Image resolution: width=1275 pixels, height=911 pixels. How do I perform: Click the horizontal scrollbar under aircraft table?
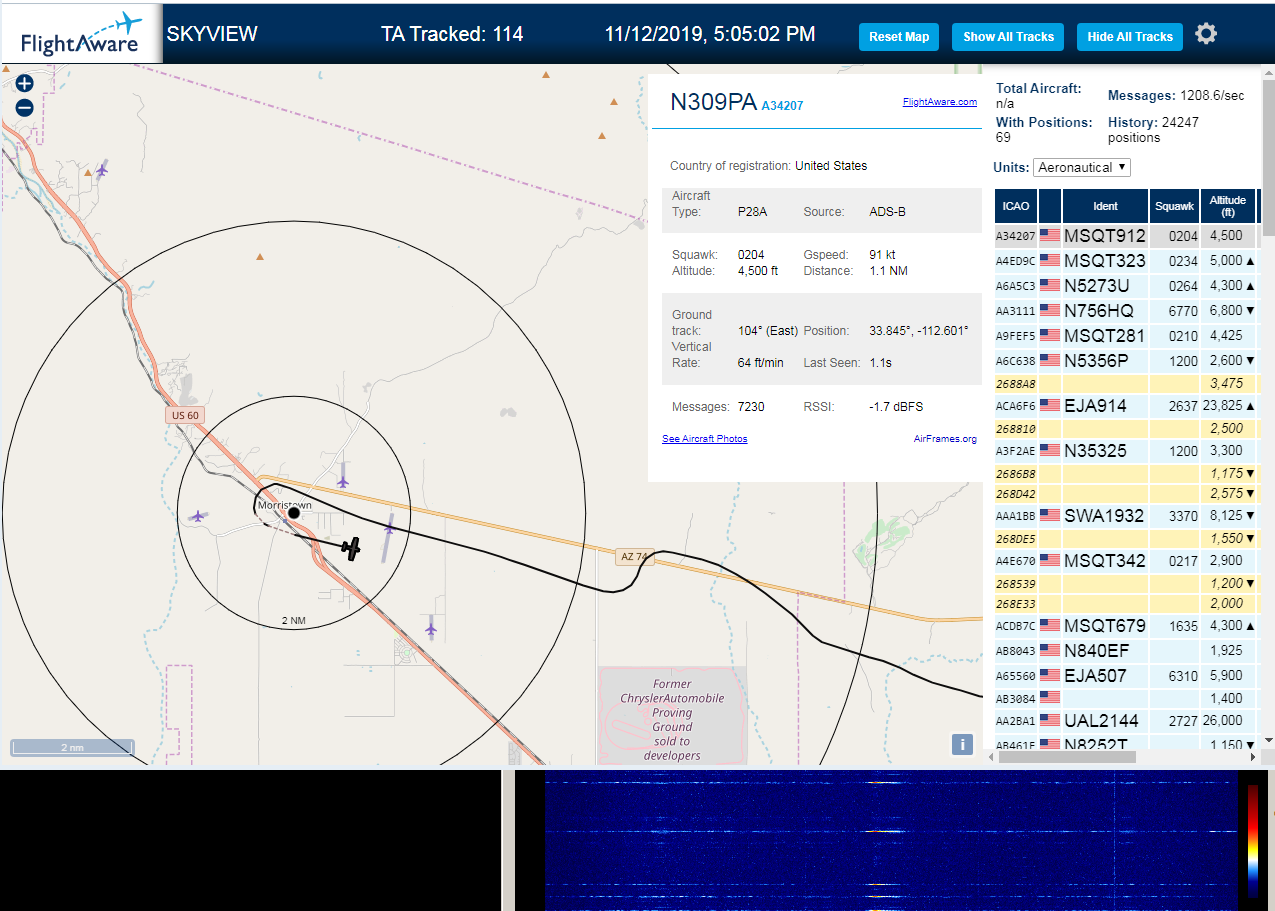click(1067, 756)
